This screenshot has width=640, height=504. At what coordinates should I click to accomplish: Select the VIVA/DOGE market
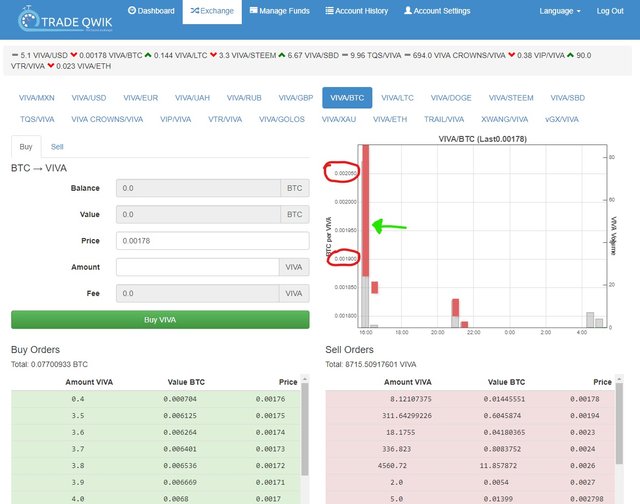pos(451,98)
